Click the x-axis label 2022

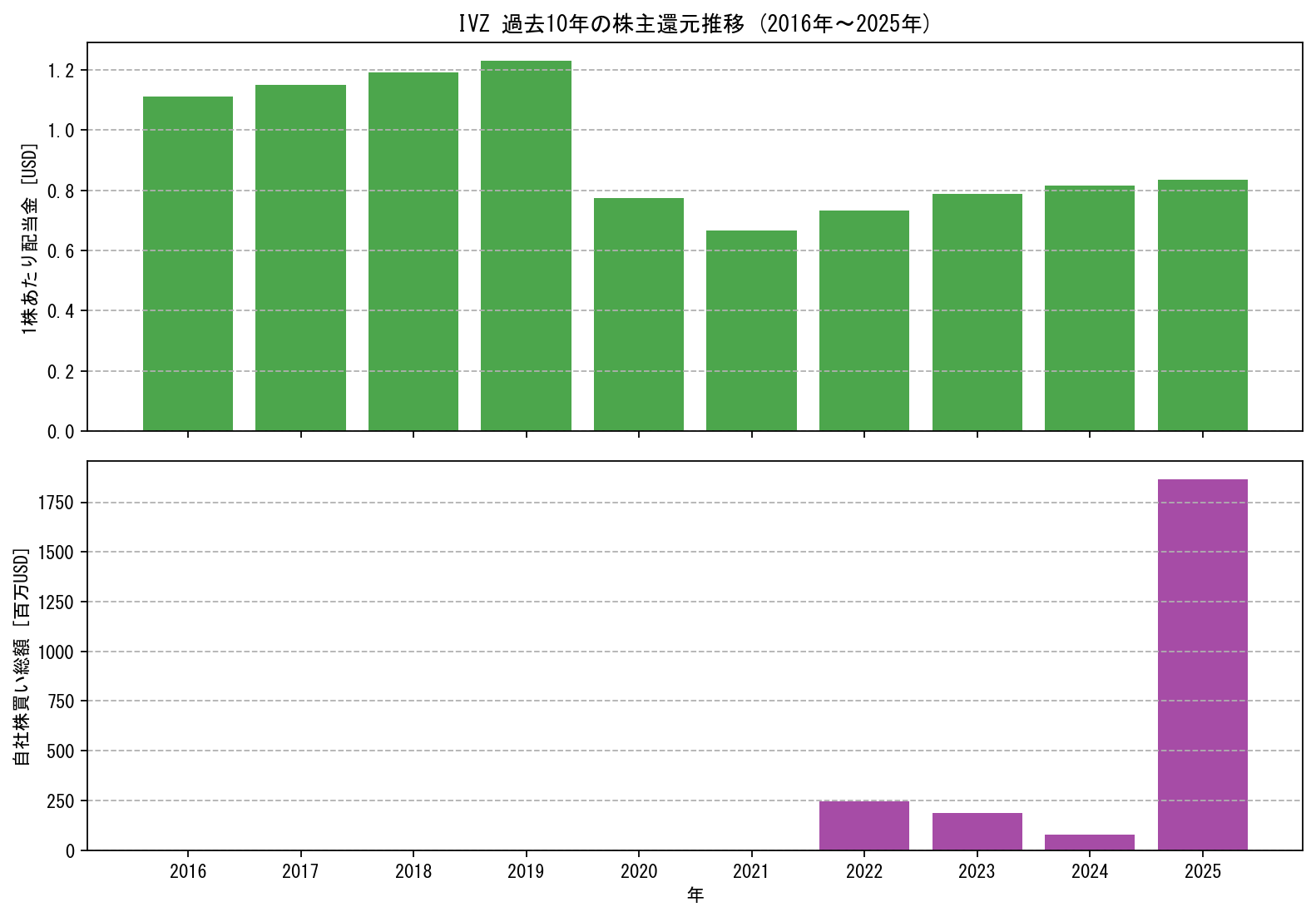(x=864, y=871)
